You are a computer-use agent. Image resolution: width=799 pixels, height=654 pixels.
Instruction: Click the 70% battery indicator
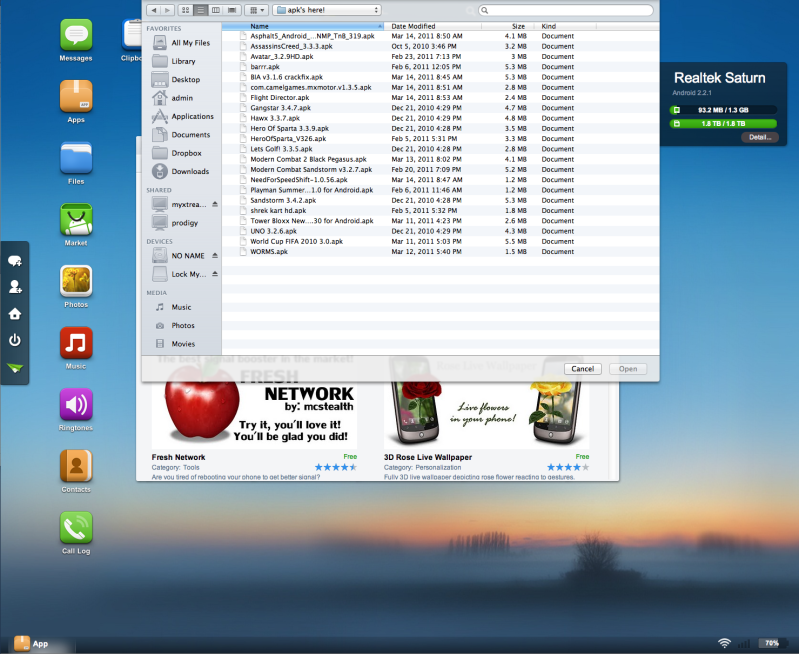click(x=772, y=643)
